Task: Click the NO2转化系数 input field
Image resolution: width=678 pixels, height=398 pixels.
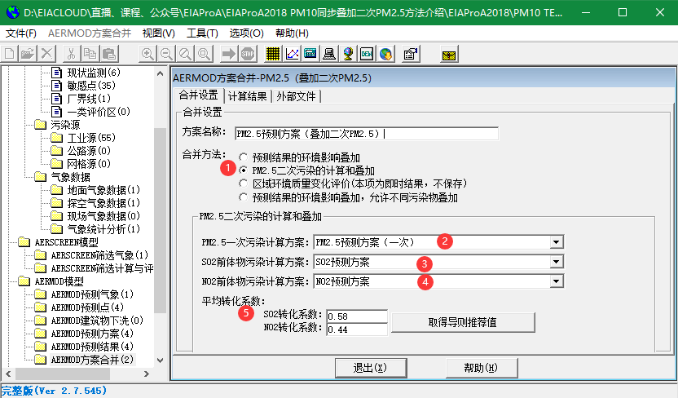Action: pyautogui.click(x=357, y=330)
